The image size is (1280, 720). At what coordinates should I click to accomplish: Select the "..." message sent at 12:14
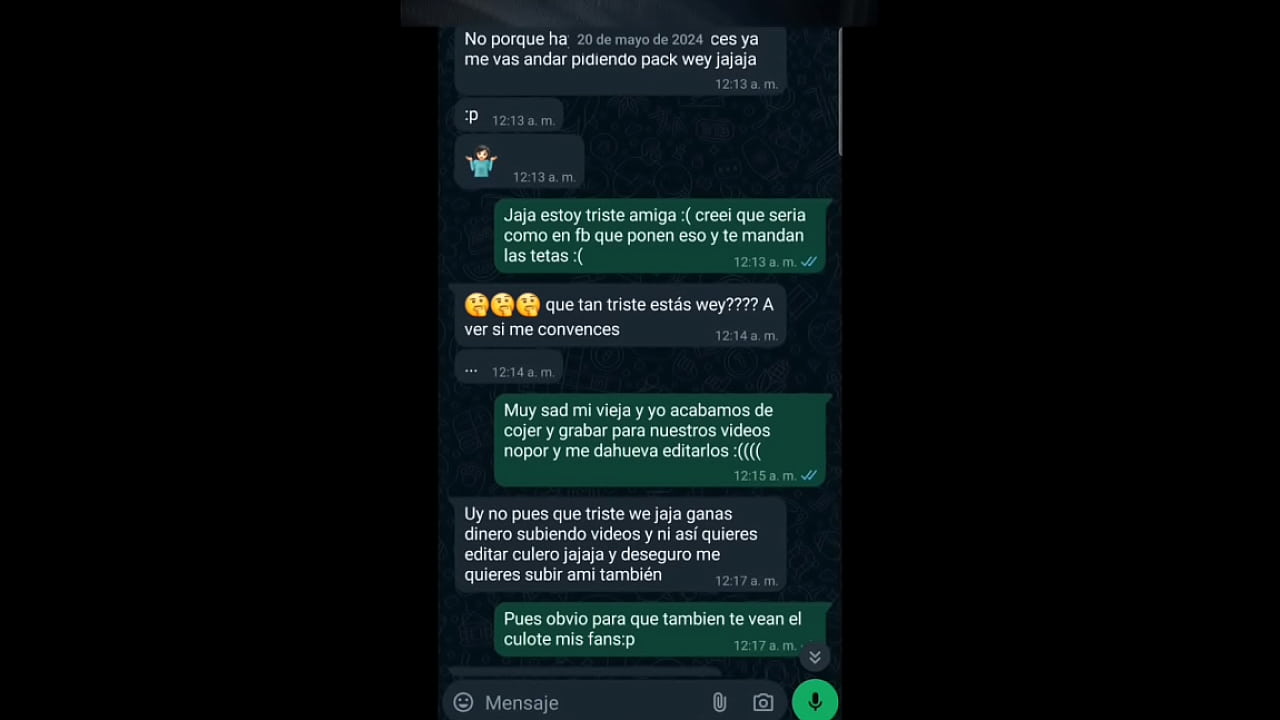coord(509,368)
